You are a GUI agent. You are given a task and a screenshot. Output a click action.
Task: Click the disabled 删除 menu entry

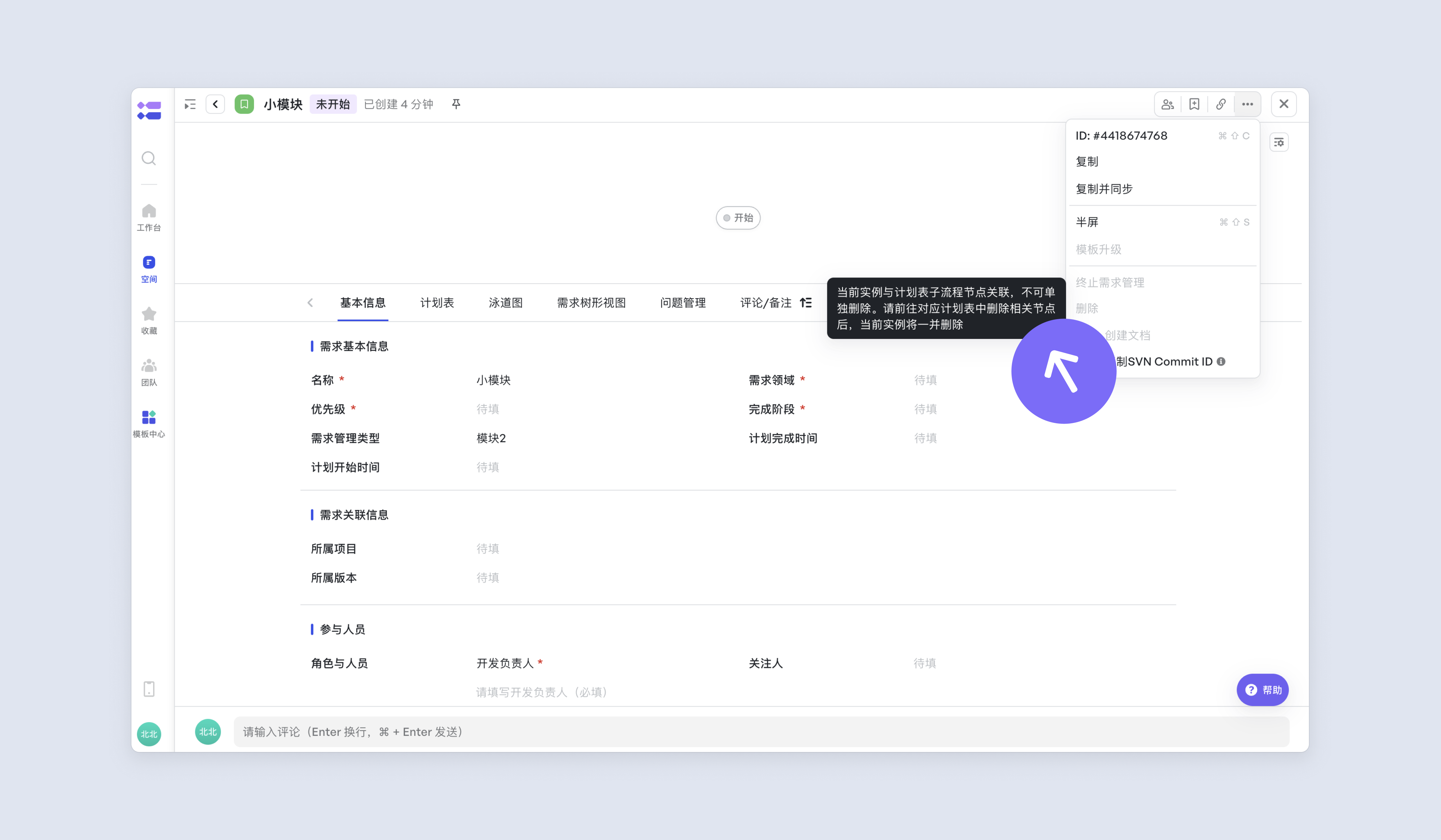click(x=1162, y=309)
